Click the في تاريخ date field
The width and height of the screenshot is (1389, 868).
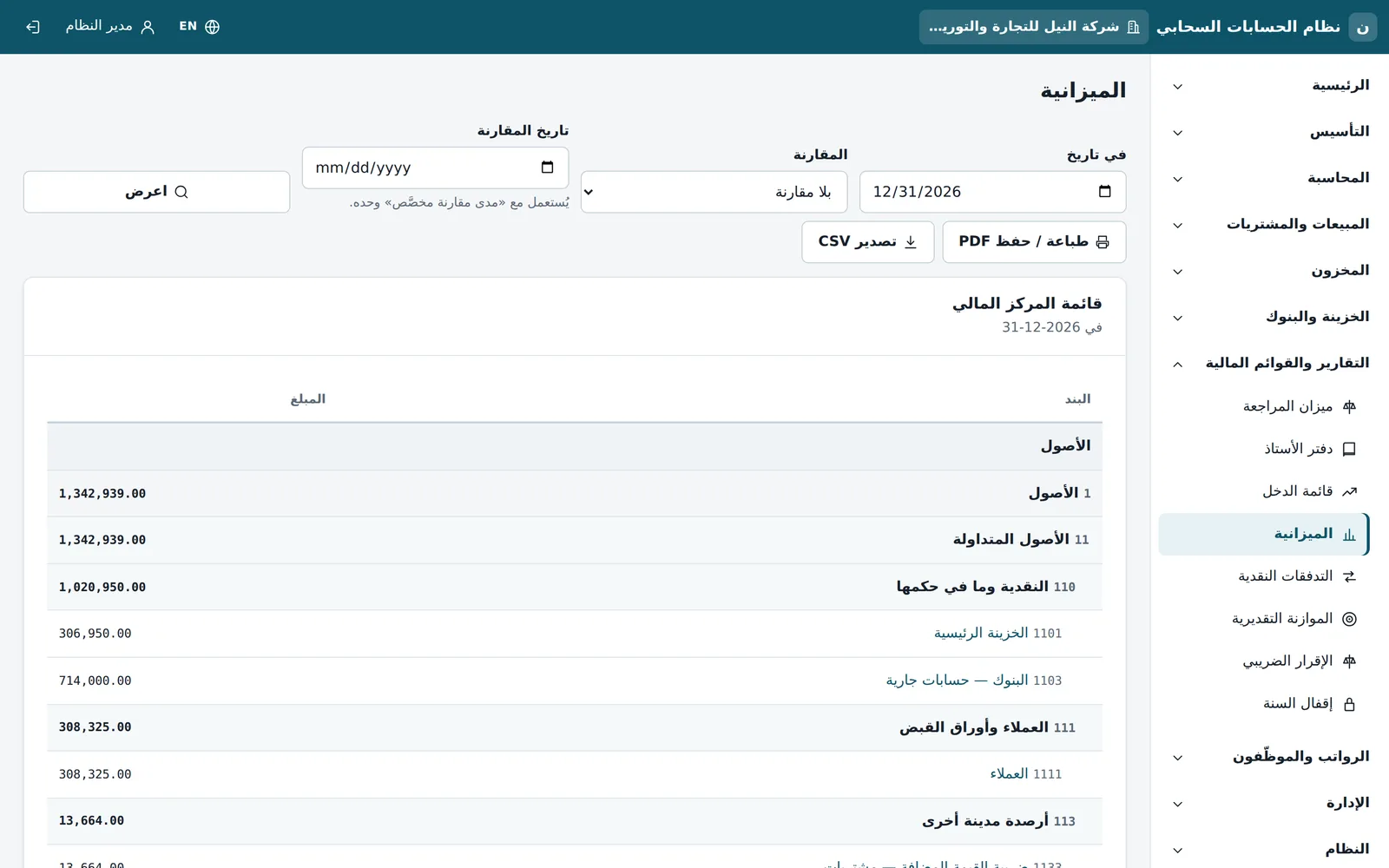(x=992, y=192)
